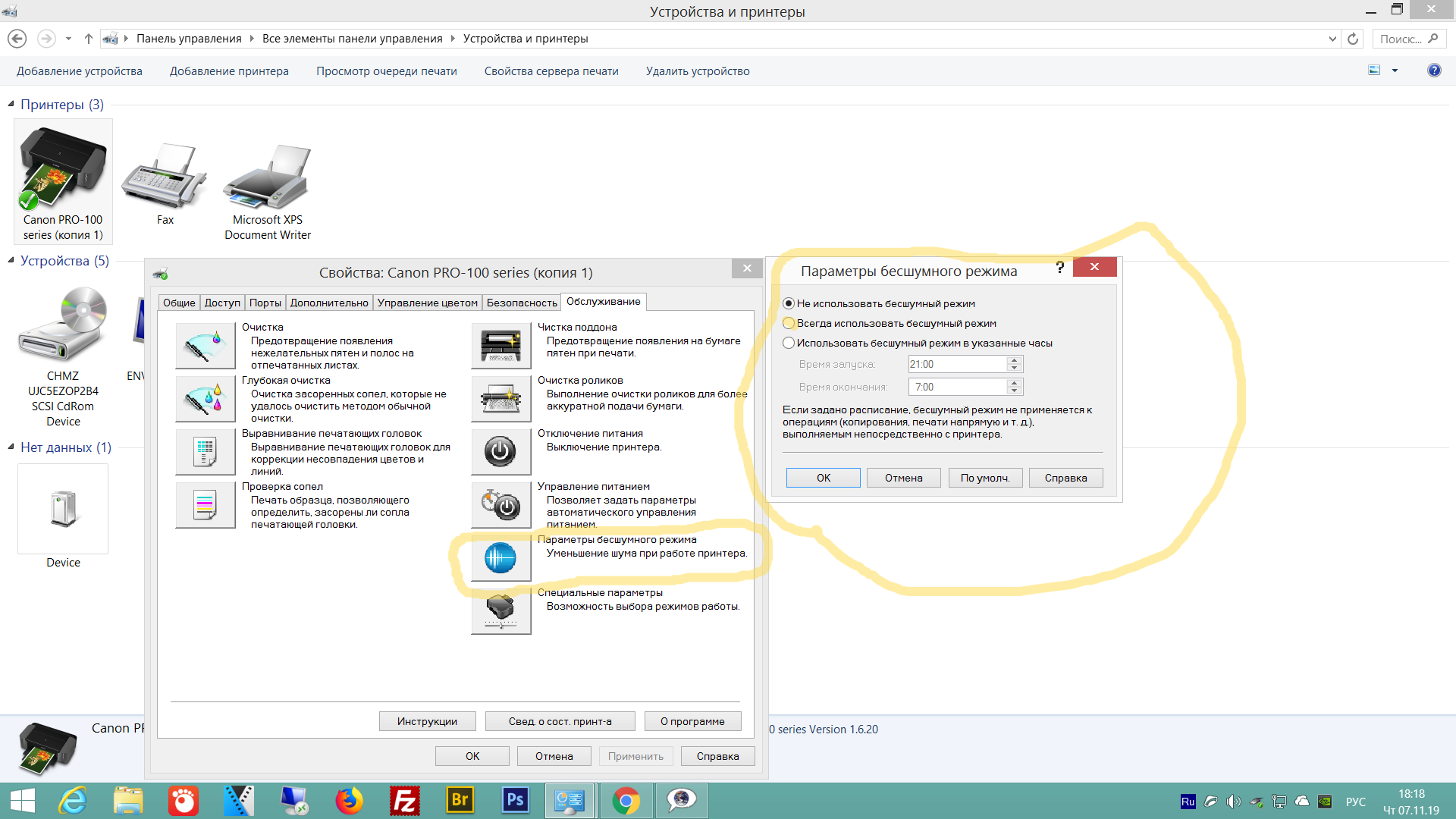This screenshot has height=819, width=1456.
Task: Open the address bar history dropdown
Action: point(1332,39)
